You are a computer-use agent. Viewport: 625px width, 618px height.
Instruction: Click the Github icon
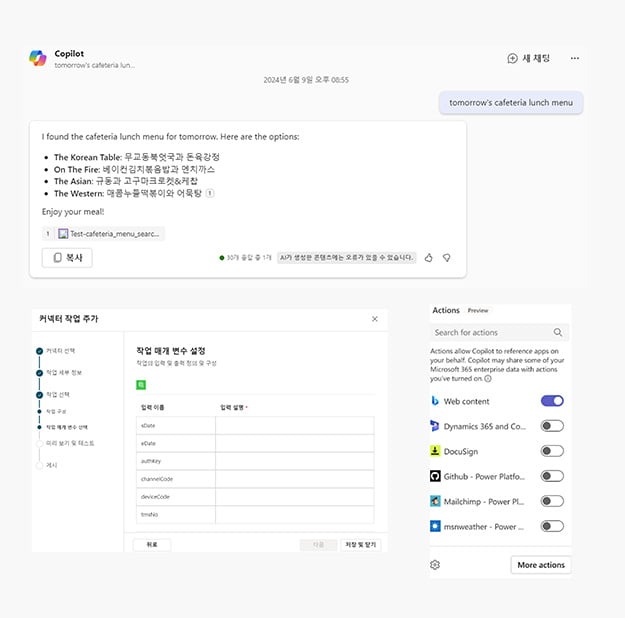[435, 476]
